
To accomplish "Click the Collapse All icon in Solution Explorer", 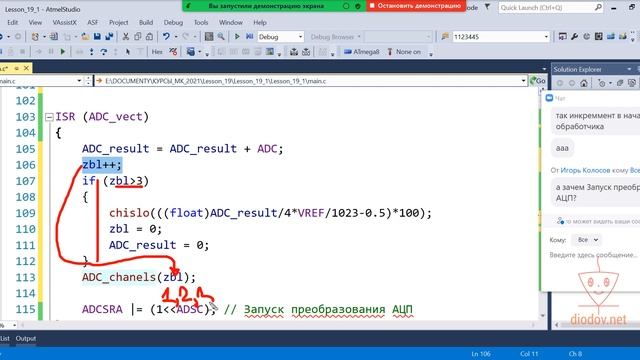I will click(620, 83).
